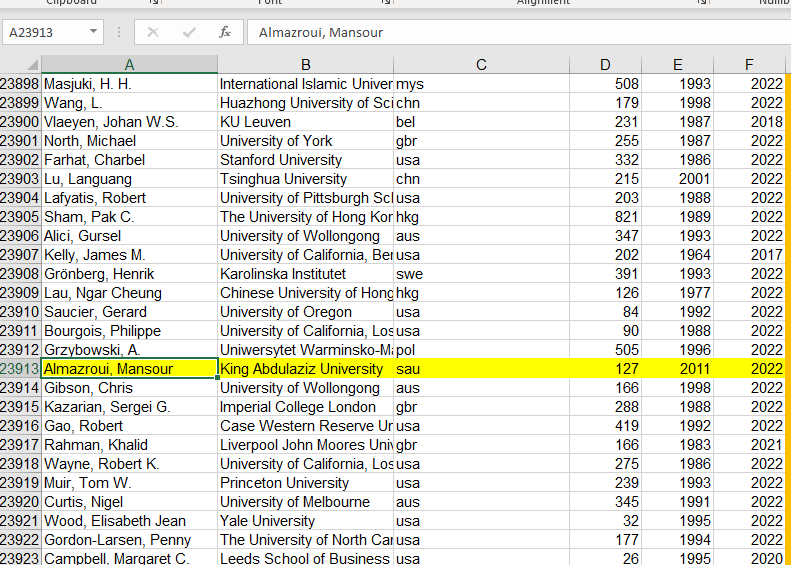Viewport: 791px width, 565px height.
Task: Click cell Wang, L.
Action: (129, 103)
